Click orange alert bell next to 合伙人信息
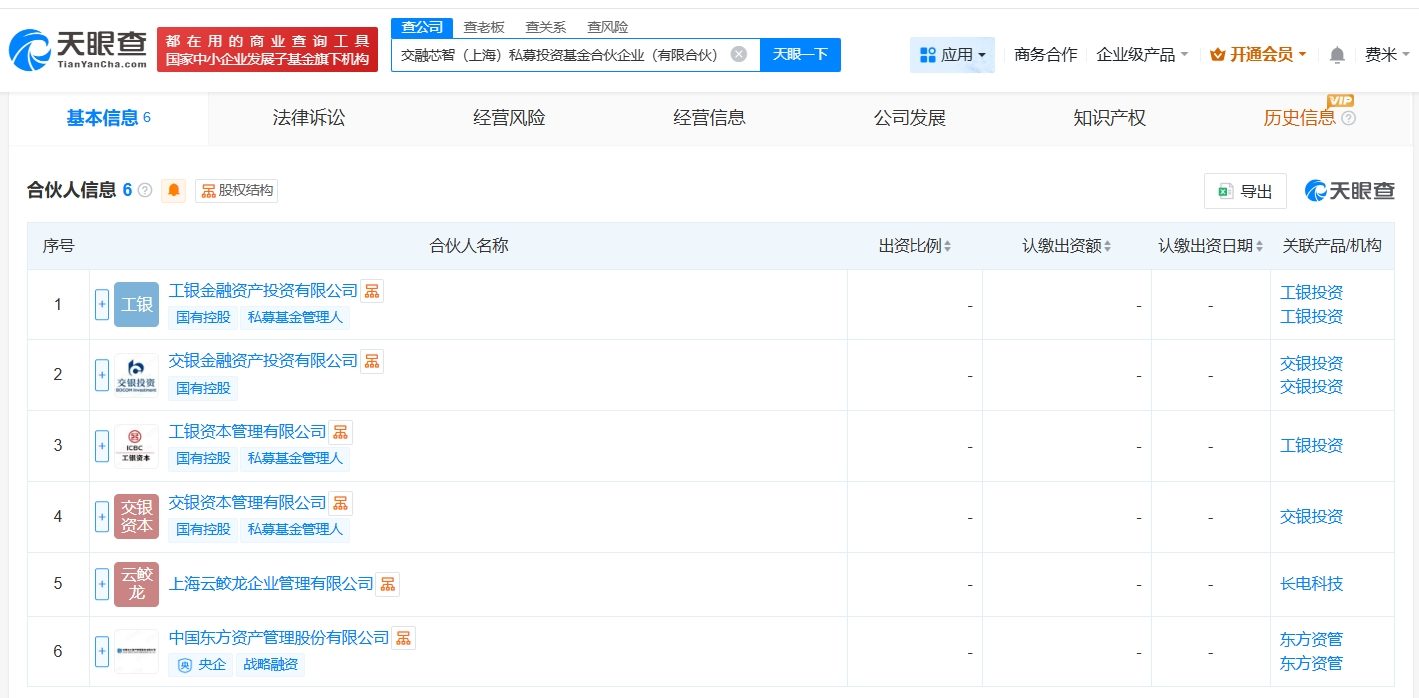The width and height of the screenshot is (1419, 698). pos(175,190)
